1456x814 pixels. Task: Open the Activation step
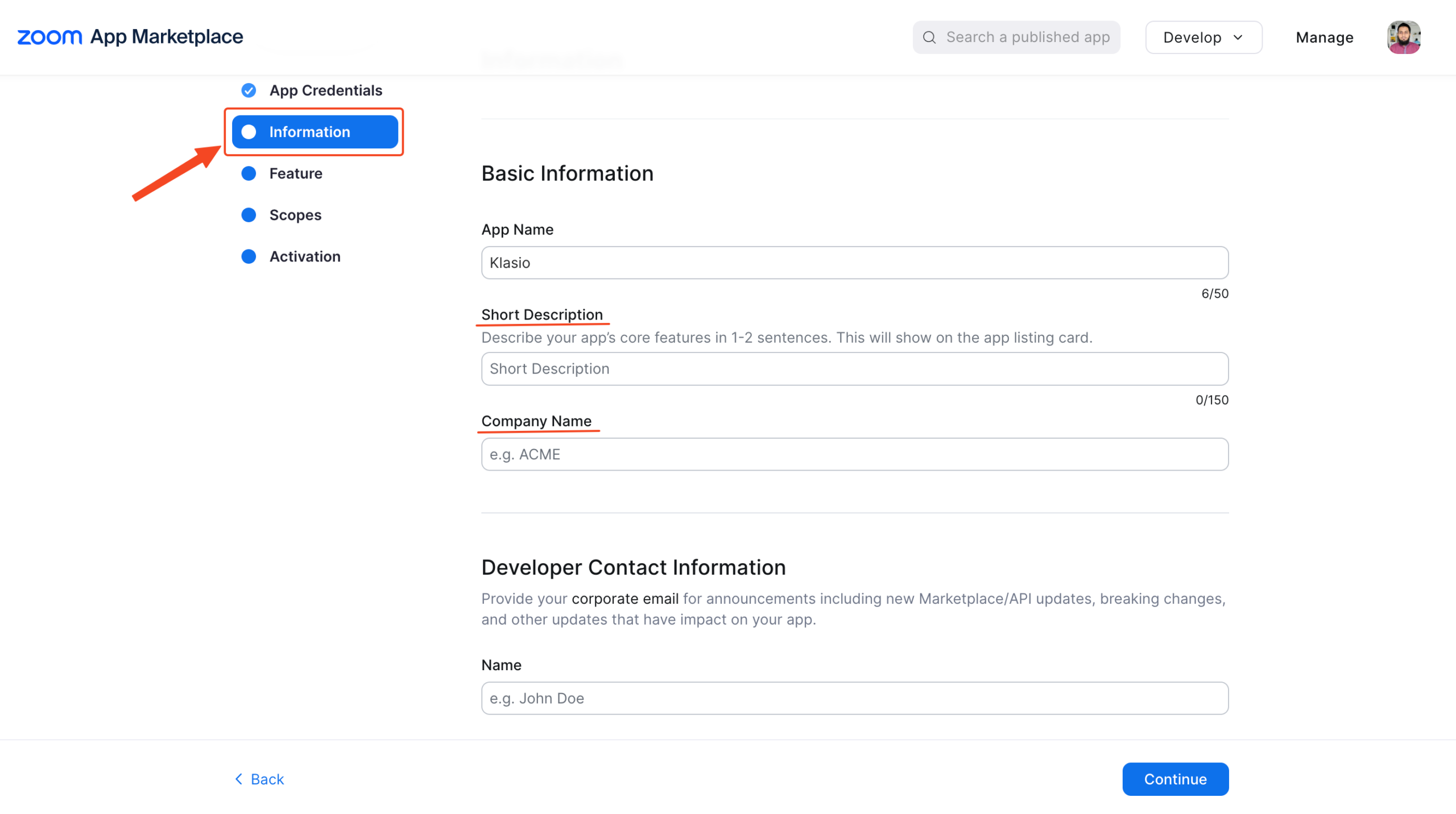click(x=305, y=256)
